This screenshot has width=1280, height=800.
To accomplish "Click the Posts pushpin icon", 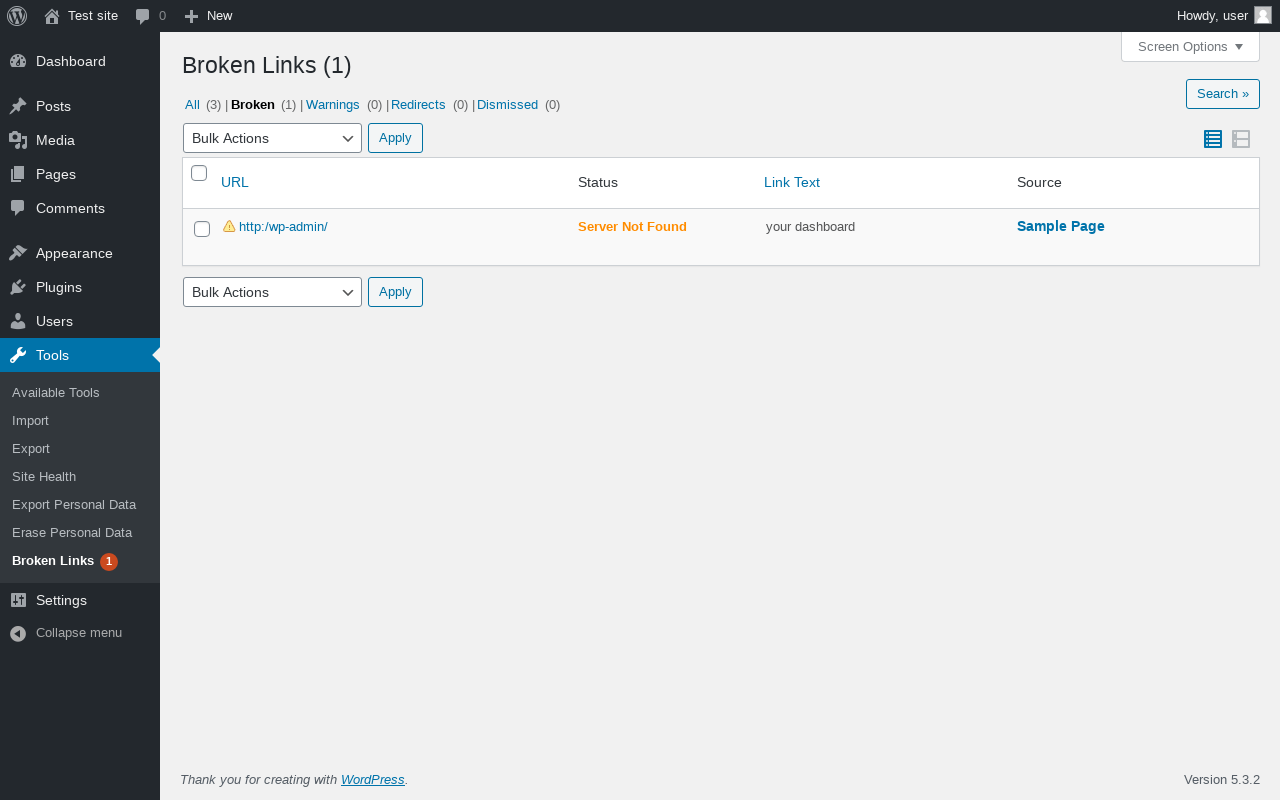I will pos(18,106).
